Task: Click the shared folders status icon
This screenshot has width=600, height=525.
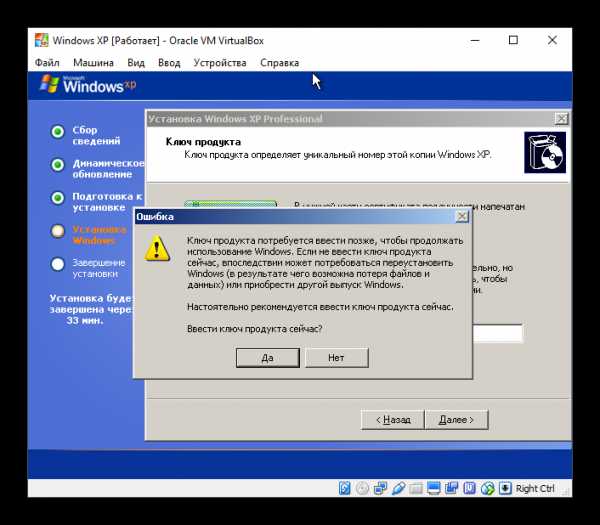Action: (x=417, y=488)
